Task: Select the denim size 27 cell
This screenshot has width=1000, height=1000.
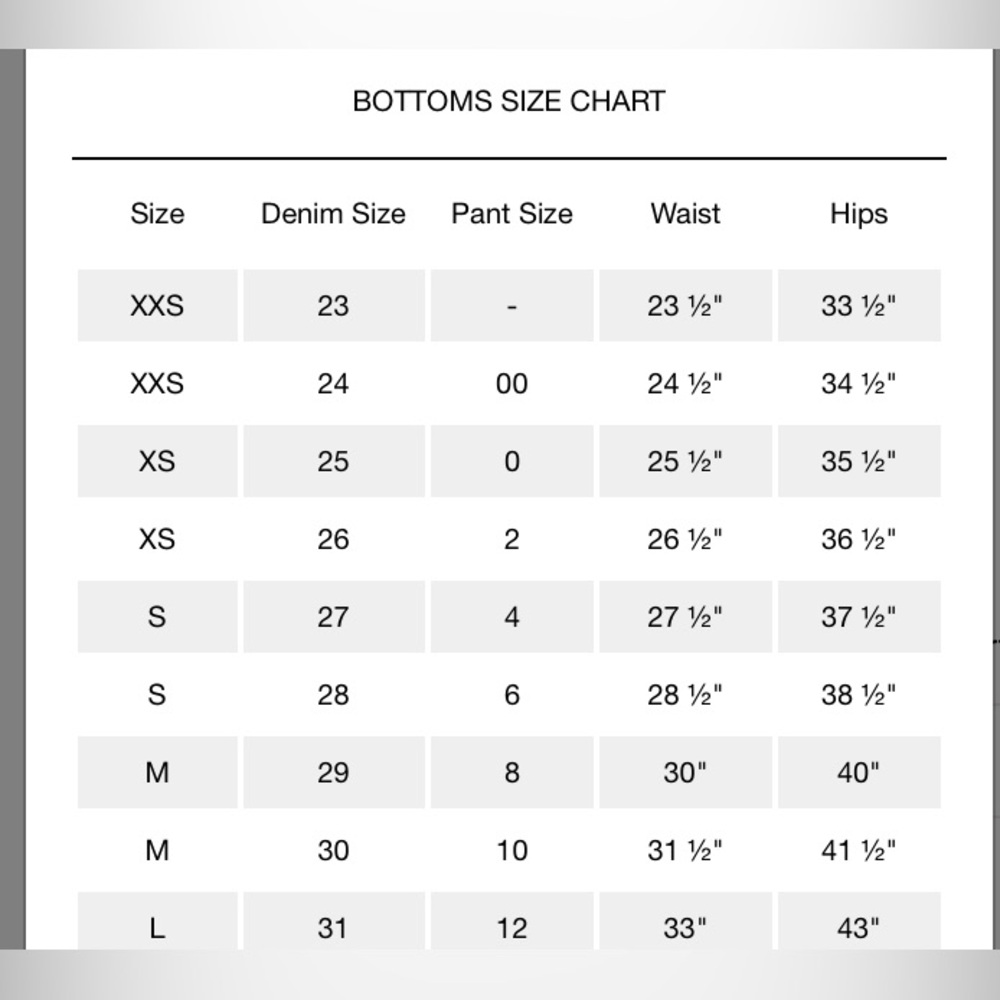Action: click(x=334, y=617)
